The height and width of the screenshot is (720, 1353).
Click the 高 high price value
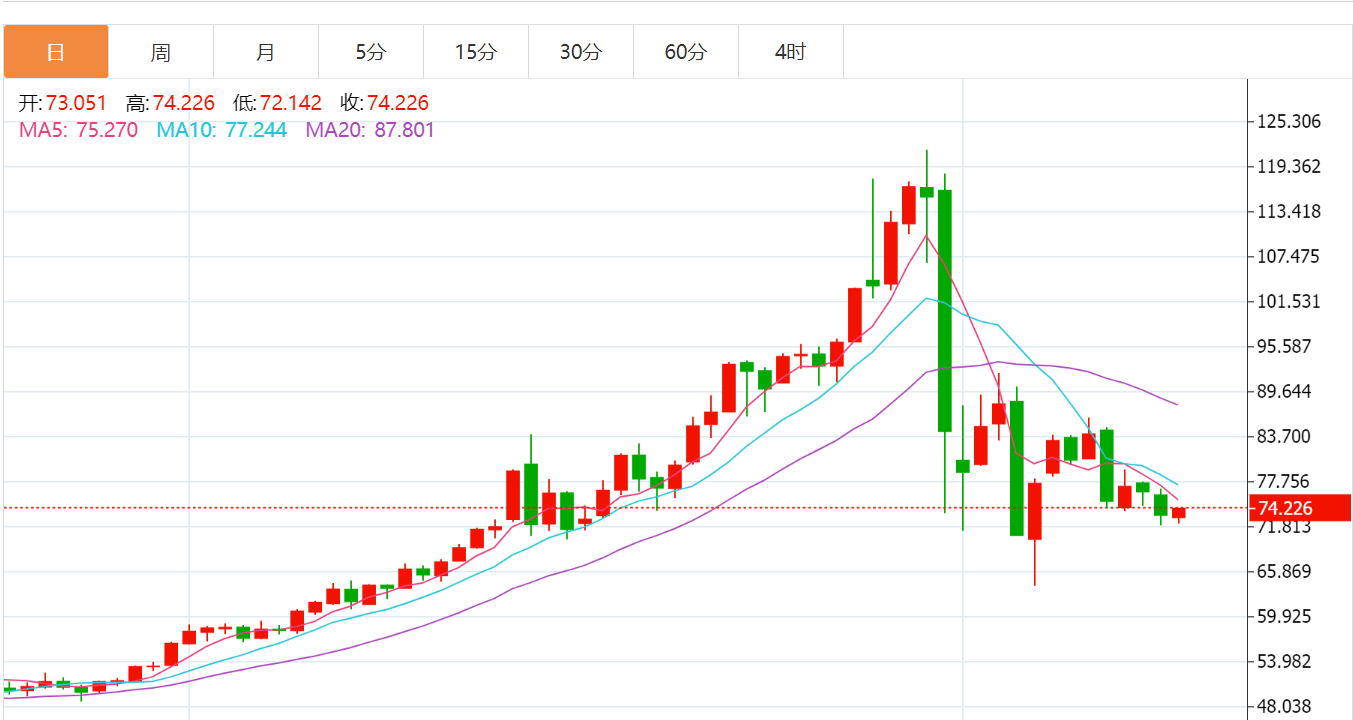pos(183,103)
